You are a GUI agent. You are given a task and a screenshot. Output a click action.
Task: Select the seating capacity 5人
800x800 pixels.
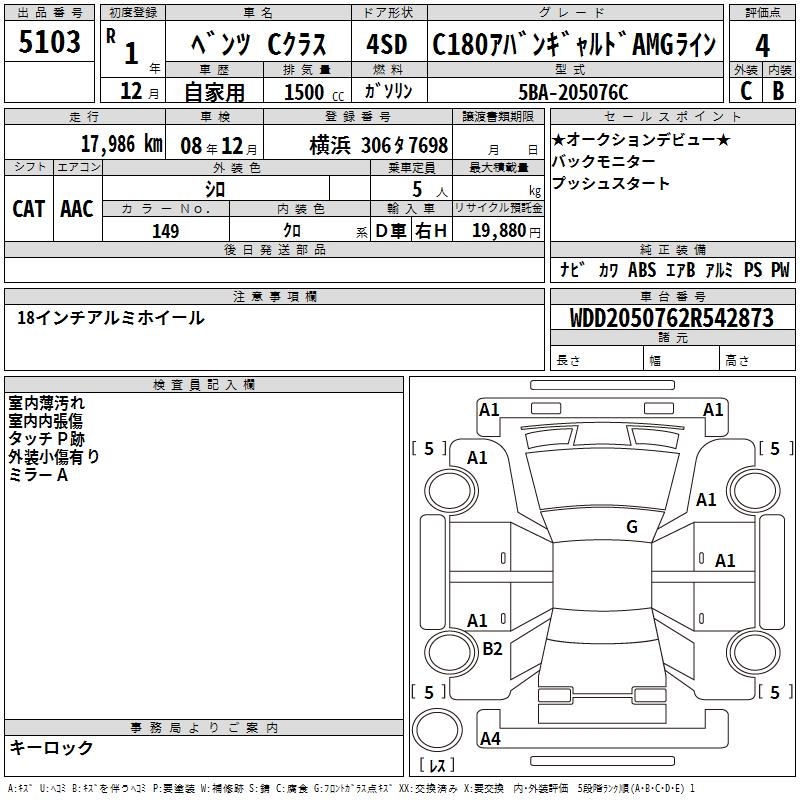(x=430, y=190)
